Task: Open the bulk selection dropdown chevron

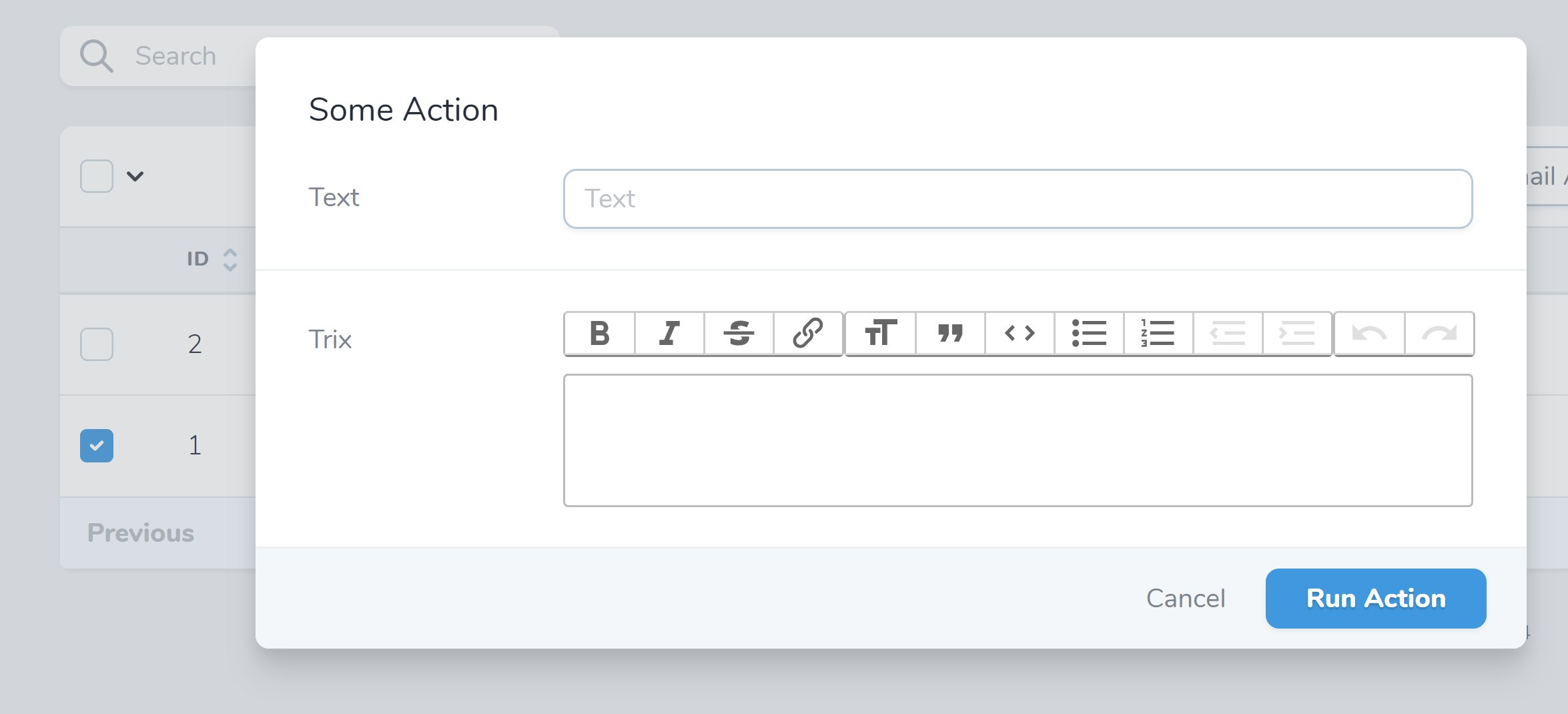Action: pos(136,177)
